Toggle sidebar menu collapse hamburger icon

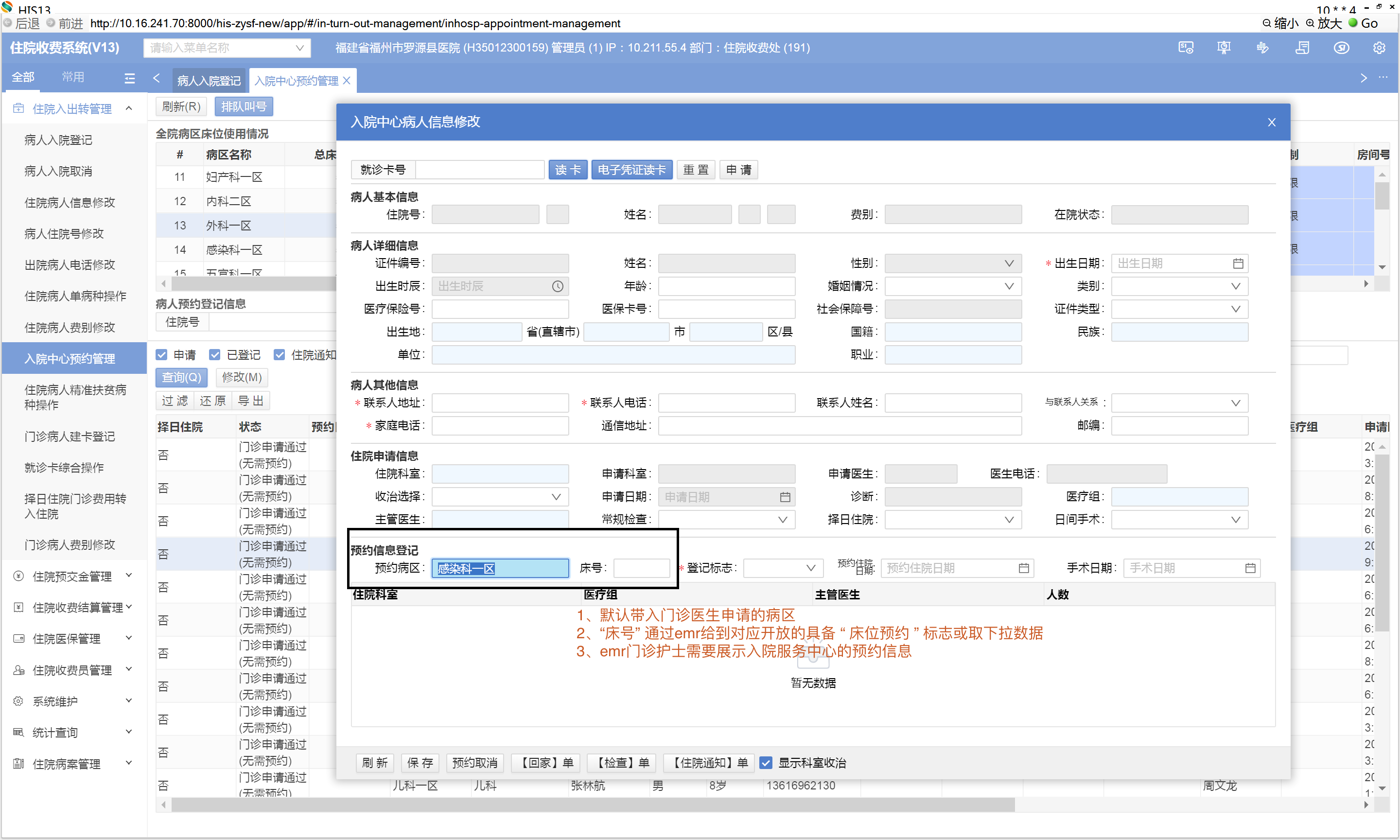coord(130,78)
